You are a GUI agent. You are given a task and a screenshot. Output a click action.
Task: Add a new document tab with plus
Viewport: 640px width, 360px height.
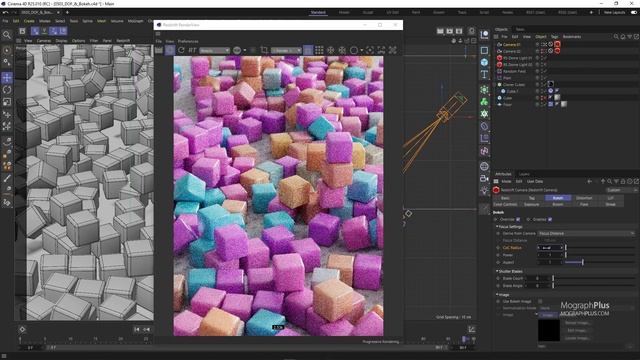click(67, 13)
